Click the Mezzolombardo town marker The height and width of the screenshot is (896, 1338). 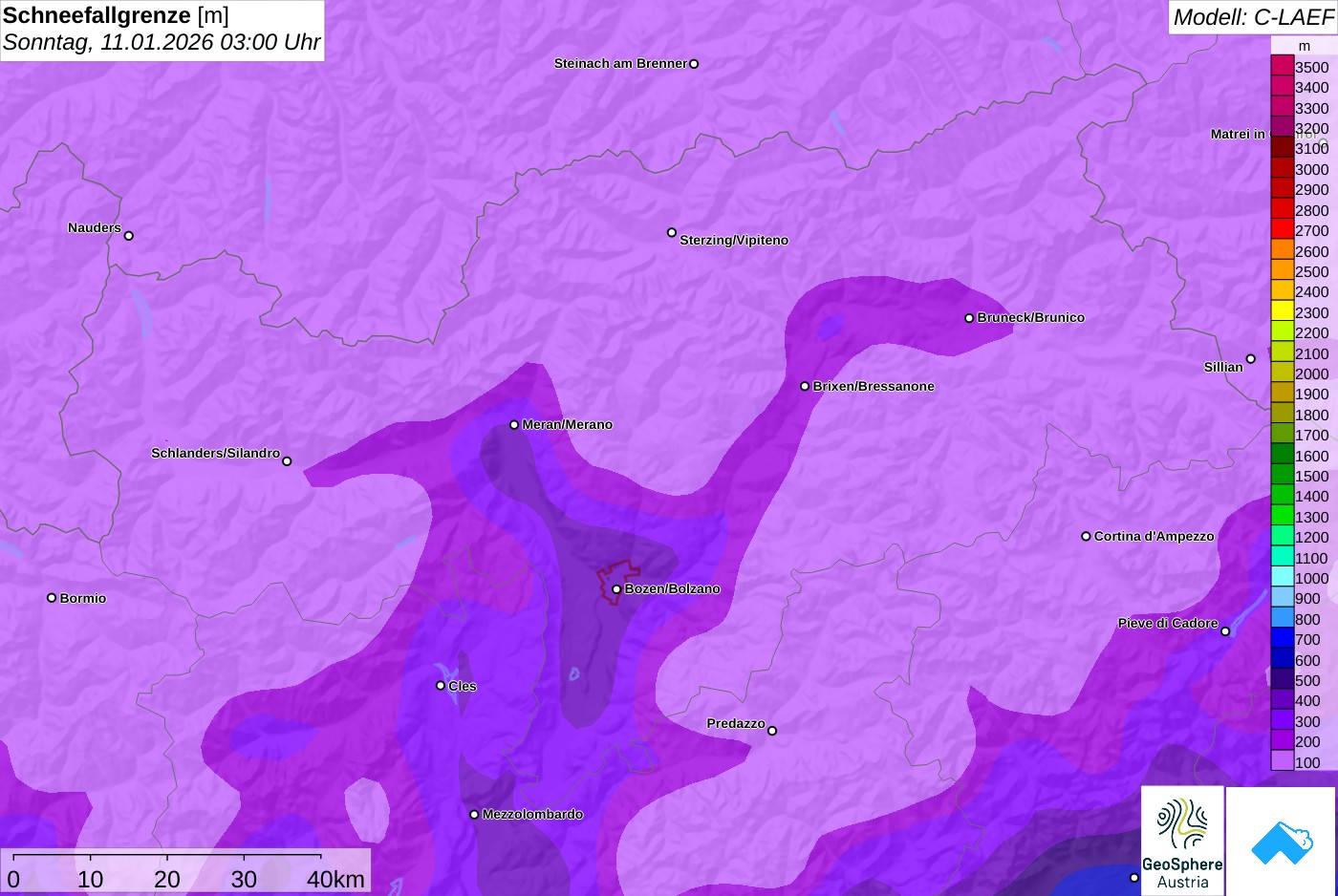474,815
